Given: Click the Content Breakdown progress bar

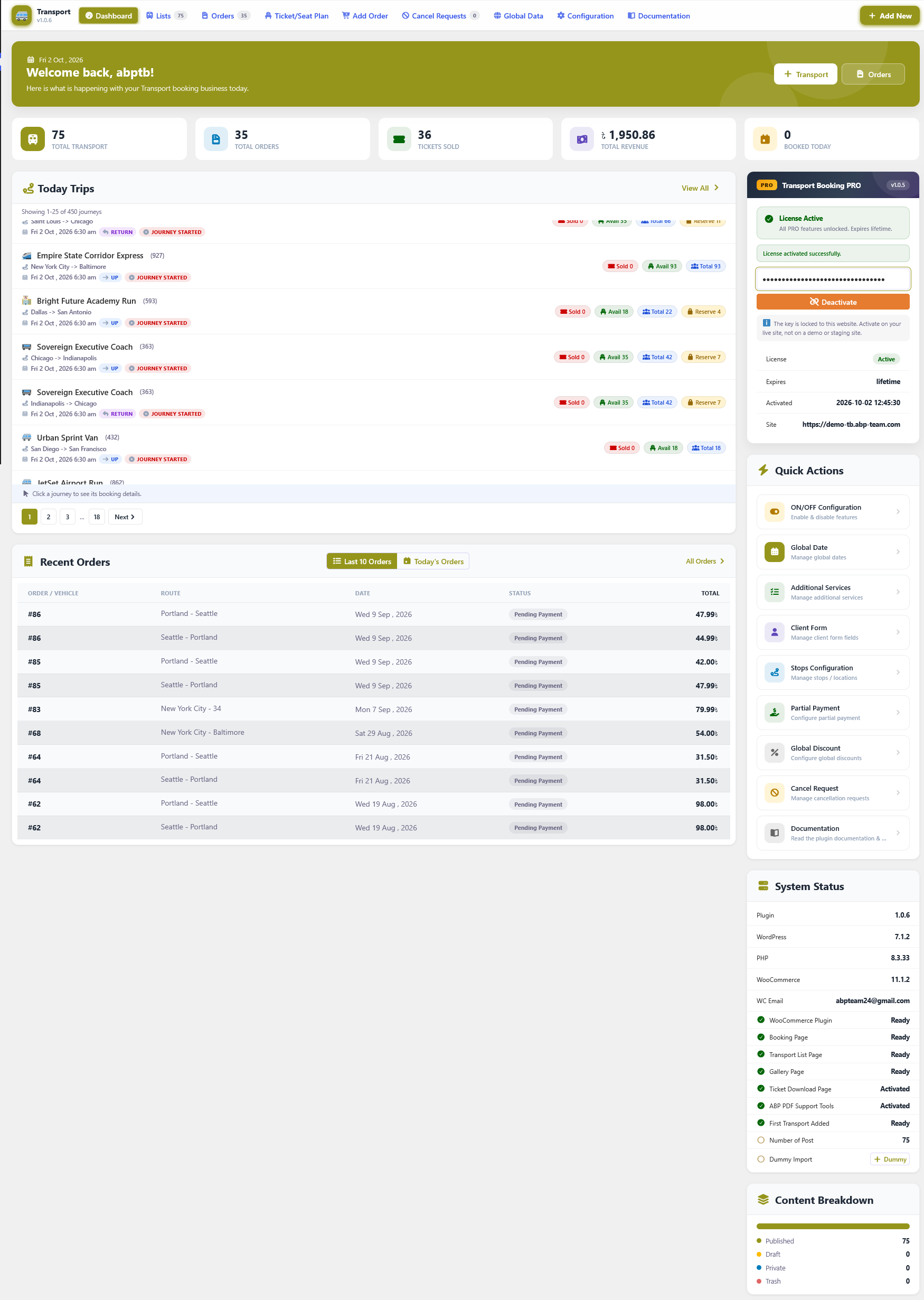Looking at the screenshot, I should coord(833,1226).
